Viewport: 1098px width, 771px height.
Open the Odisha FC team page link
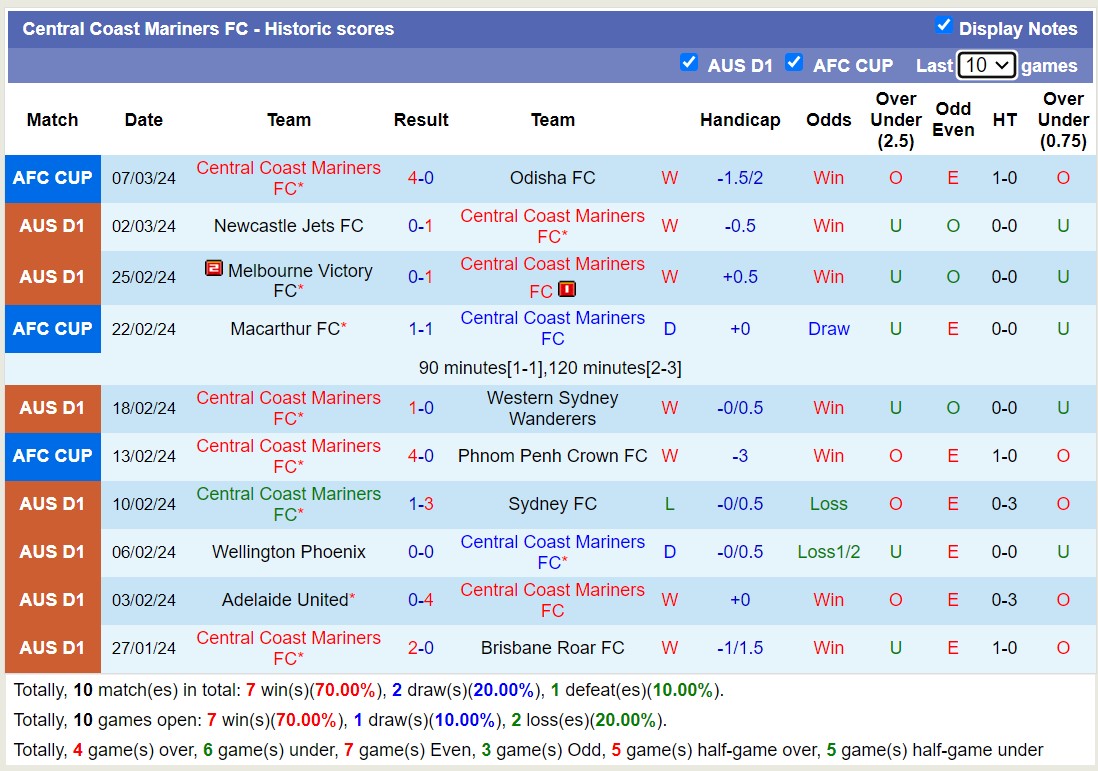tap(552, 178)
